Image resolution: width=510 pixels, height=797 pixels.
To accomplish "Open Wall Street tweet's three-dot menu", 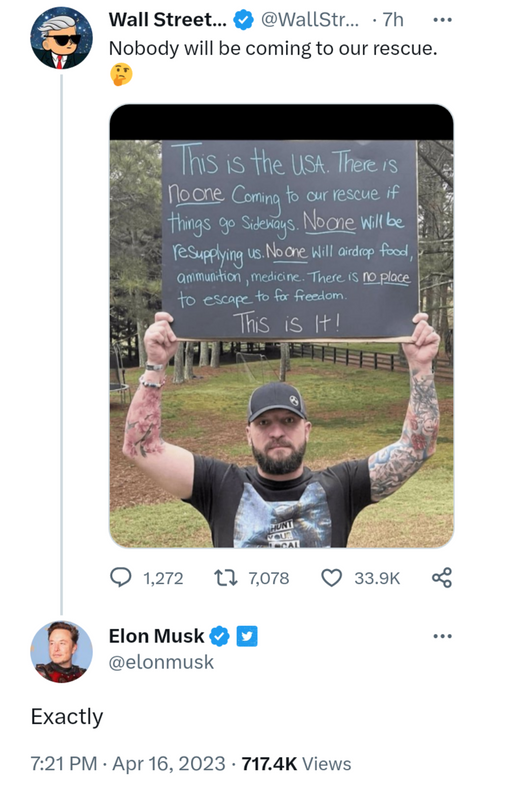I will 442,20.
